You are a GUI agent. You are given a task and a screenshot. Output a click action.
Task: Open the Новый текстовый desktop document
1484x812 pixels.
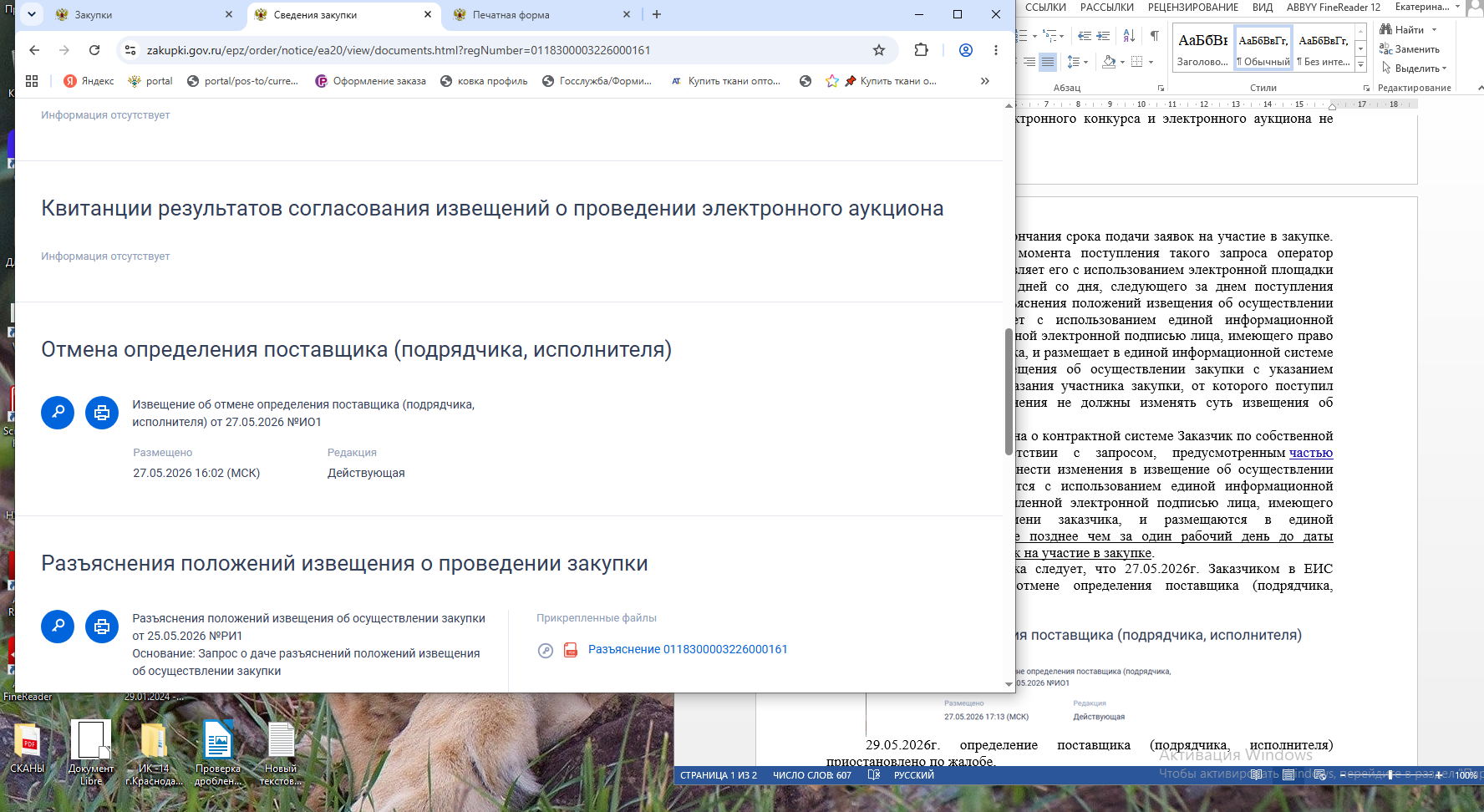(x=281, y=754)
